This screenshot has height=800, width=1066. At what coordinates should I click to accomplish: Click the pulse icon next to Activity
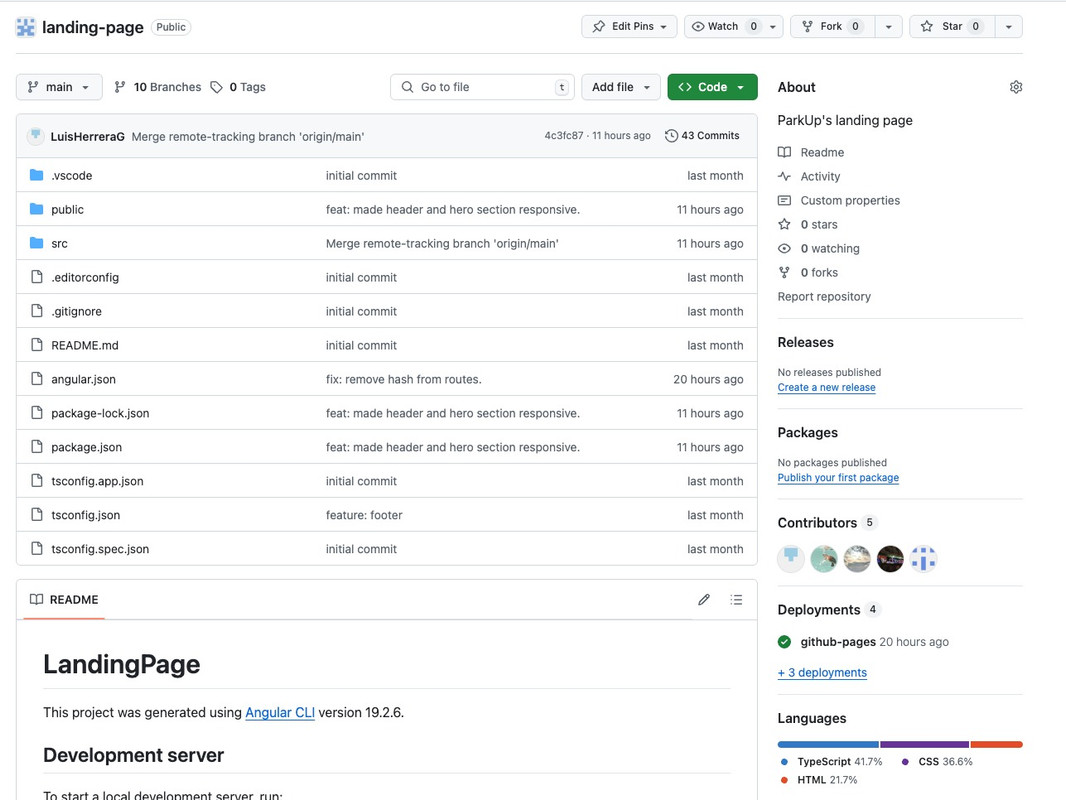pos(785,176)
